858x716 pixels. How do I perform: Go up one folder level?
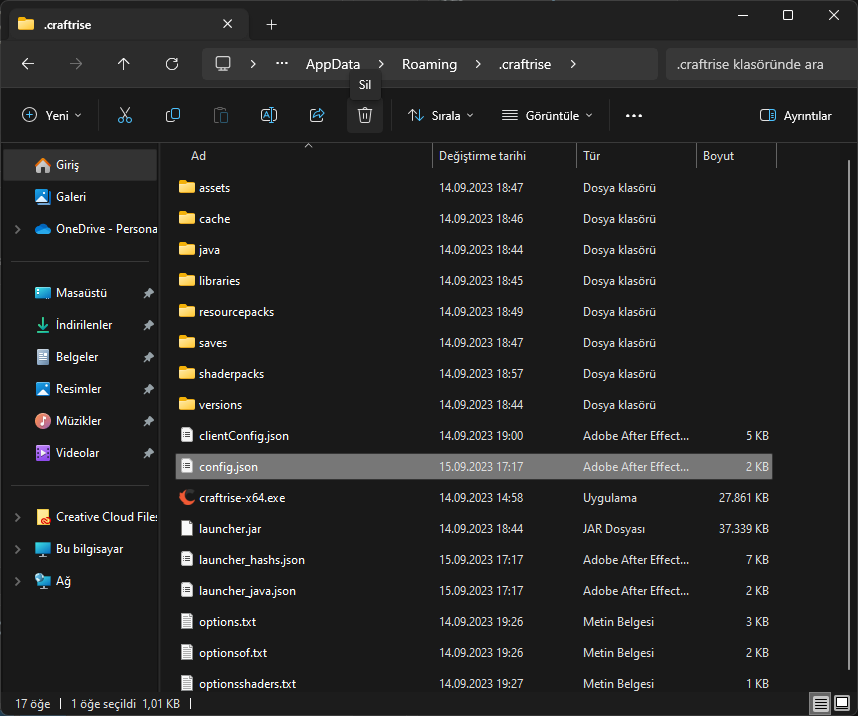click(124, 64)
